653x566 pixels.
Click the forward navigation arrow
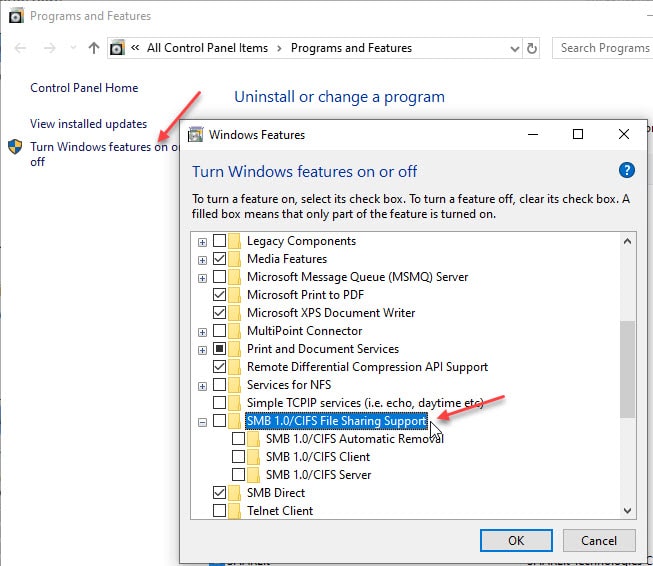(50, 48)
